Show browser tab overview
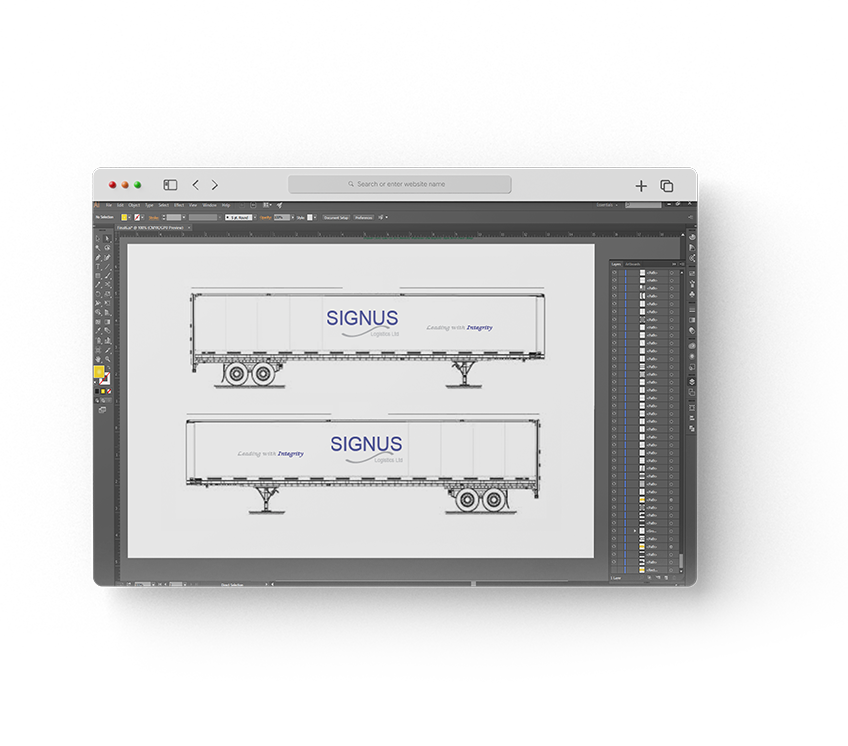This screenshot has height=746, width=848. (x=667, y=186)
